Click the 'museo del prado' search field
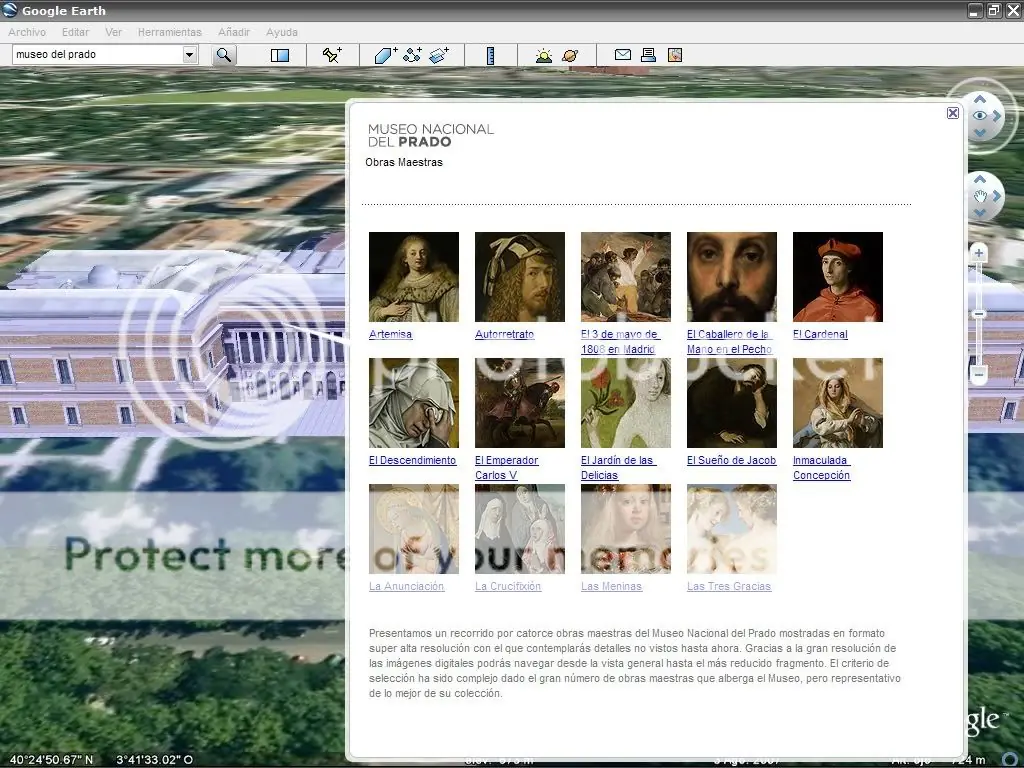The width and height of the screenshot is (1024, 768). (x=97, y=54)
